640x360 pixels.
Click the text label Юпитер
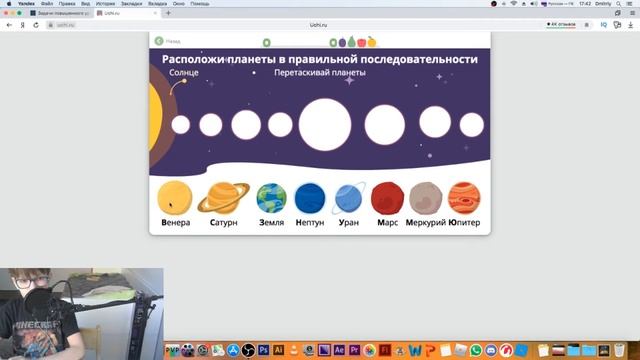coord(464,222)
